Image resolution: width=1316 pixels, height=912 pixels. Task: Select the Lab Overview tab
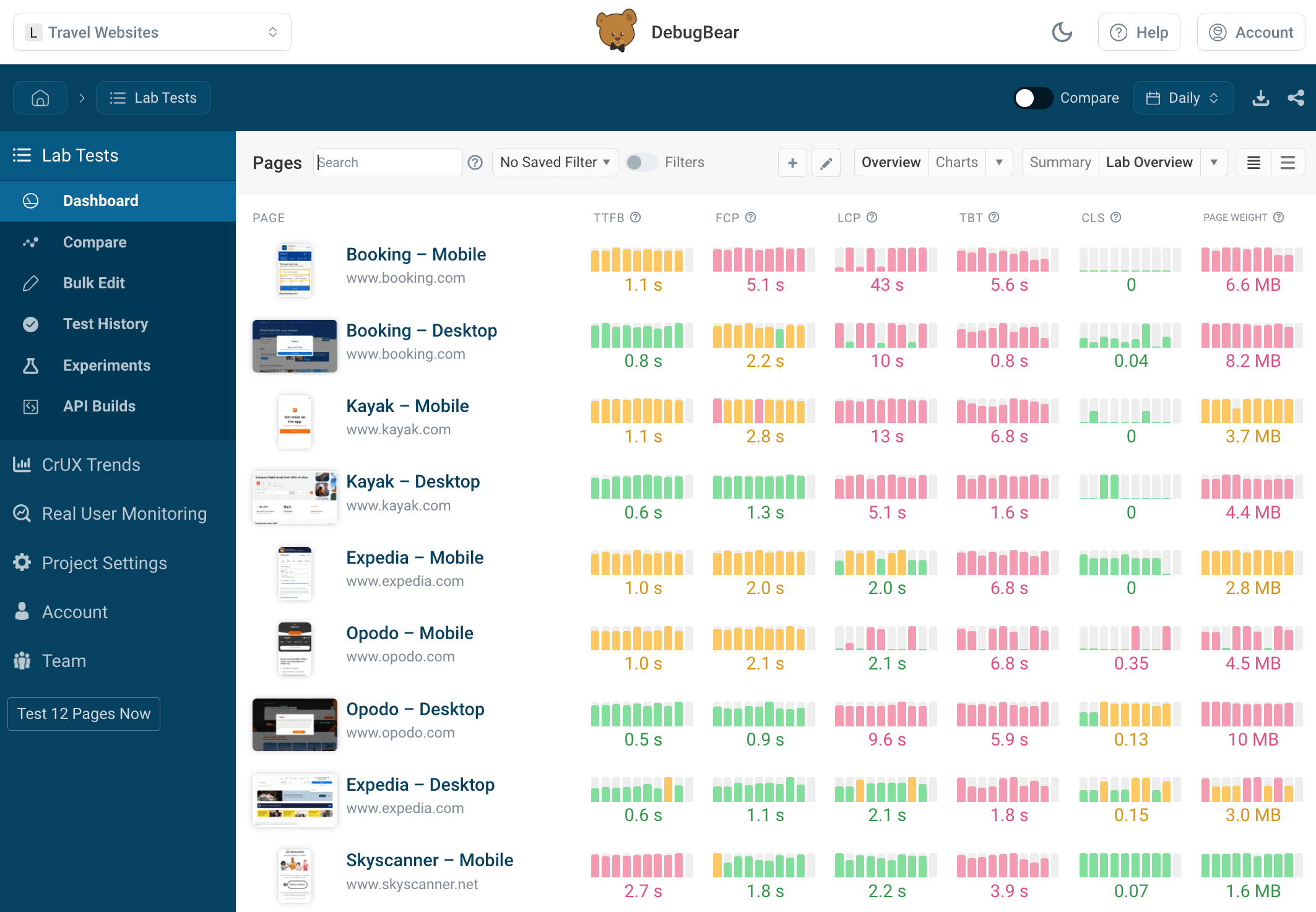(1149, 162)
